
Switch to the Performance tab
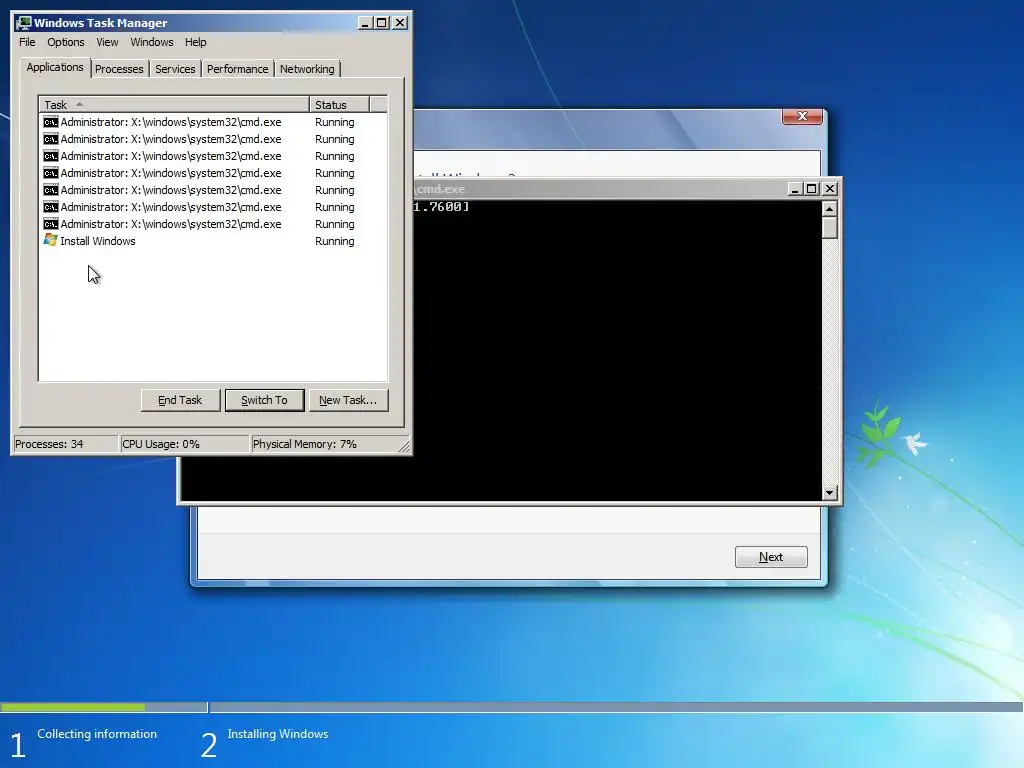(237, 69)
